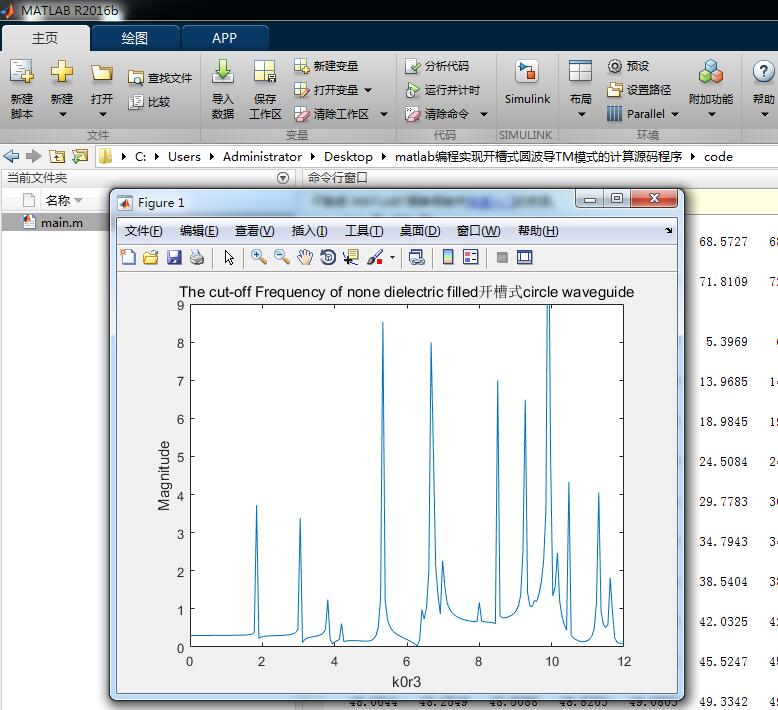
Task: Open the Tools (工具) menu in Figure 1
Action: click(x=364, y=231)
